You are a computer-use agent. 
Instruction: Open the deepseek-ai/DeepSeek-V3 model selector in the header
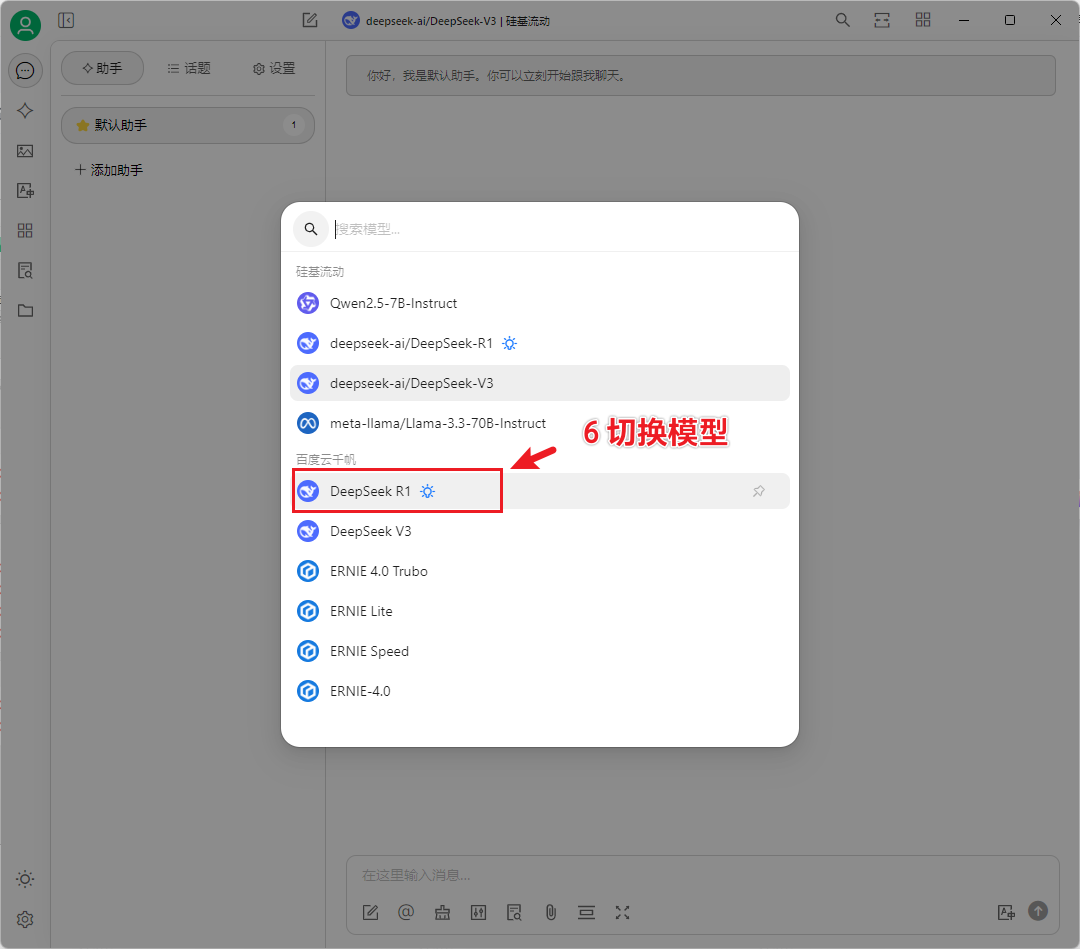[446, 21]
